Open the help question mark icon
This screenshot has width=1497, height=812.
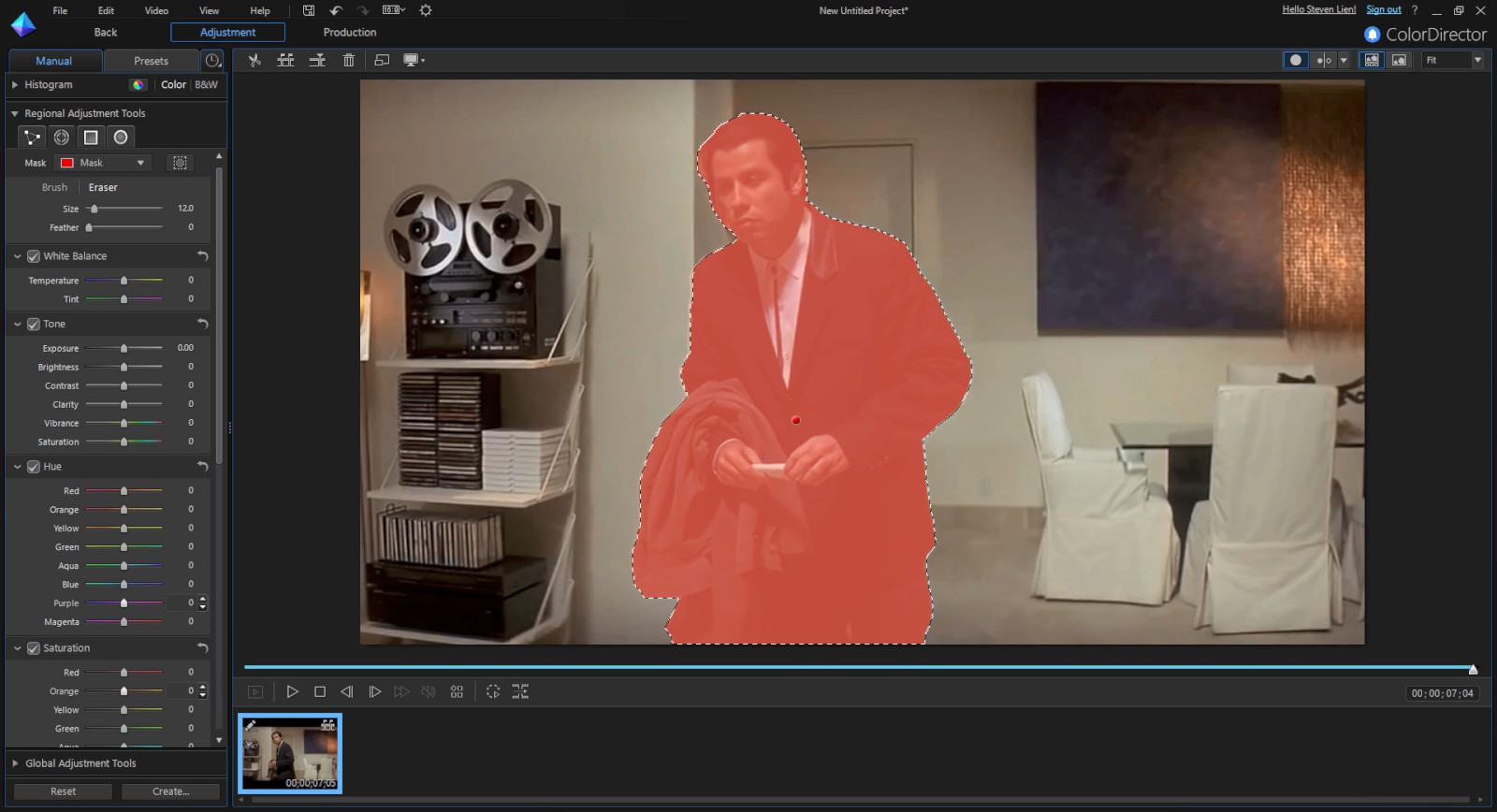[1414, 10]
